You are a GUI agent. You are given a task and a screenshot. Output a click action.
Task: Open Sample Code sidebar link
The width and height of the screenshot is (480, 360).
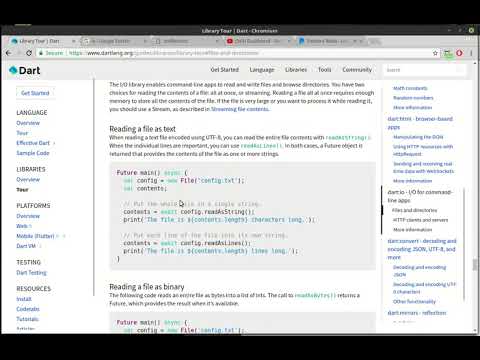[x=33, y=153]
